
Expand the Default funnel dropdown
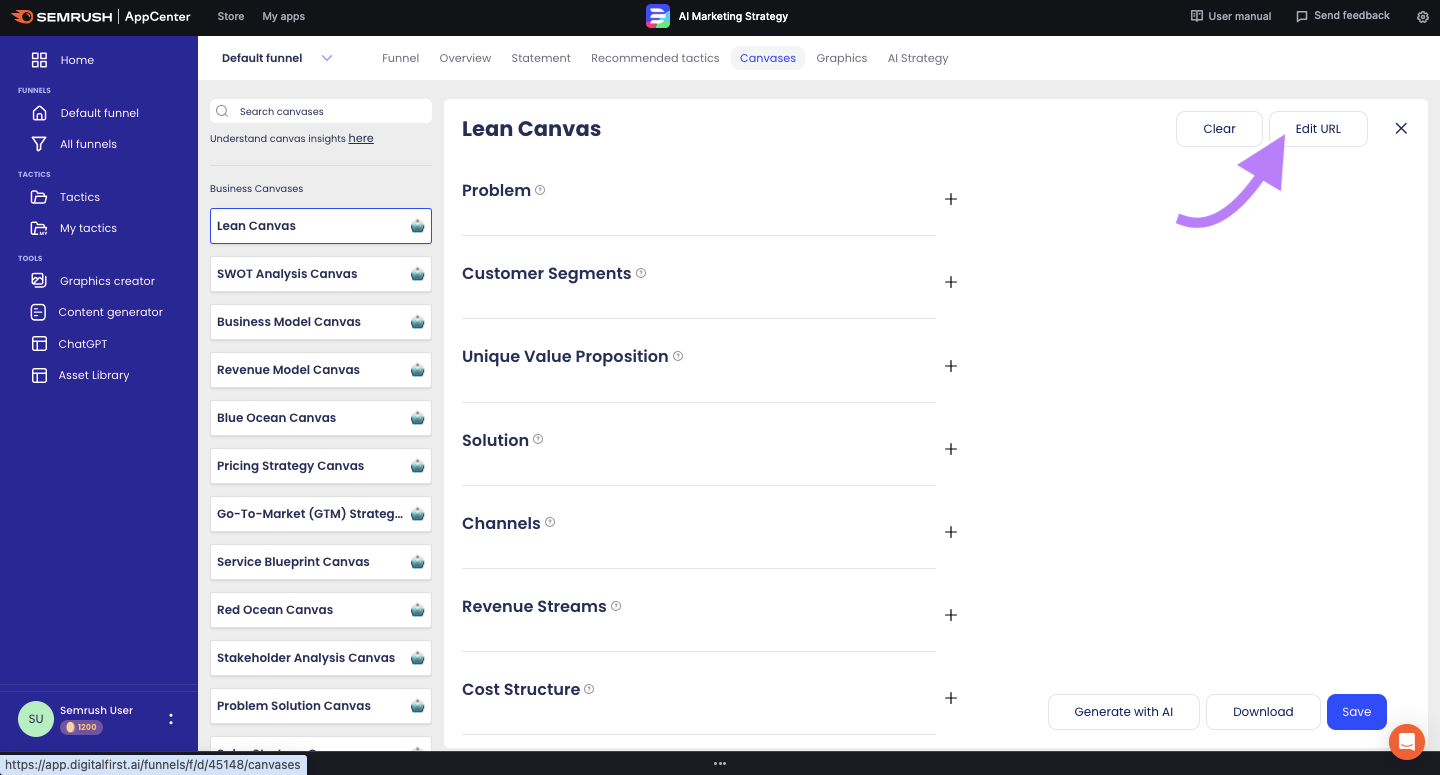[x=327, y=58]
